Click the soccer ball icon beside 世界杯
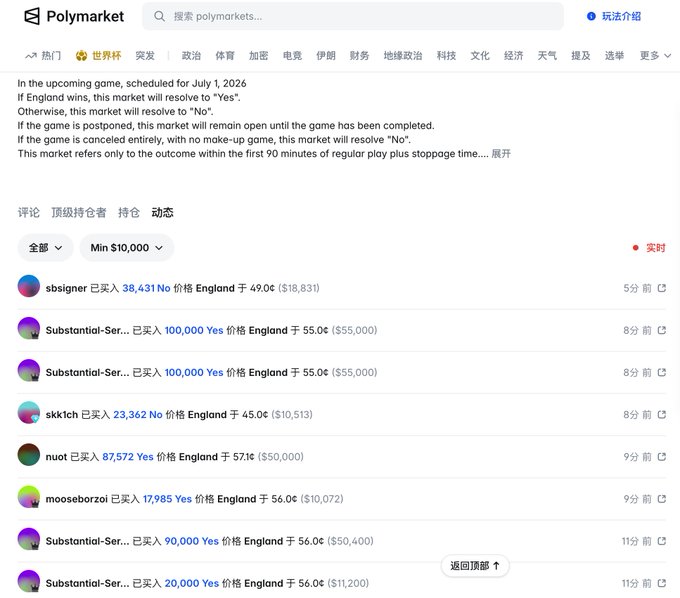The height and width of the screenshot is (598, 680). point(81,56)
